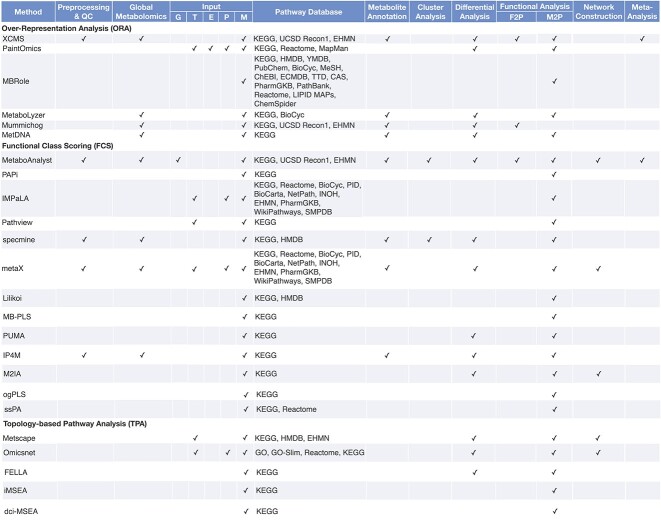Screen dimensions: 661x521
Task: Click the Pathview method name
Action: [x=17, y=222]
